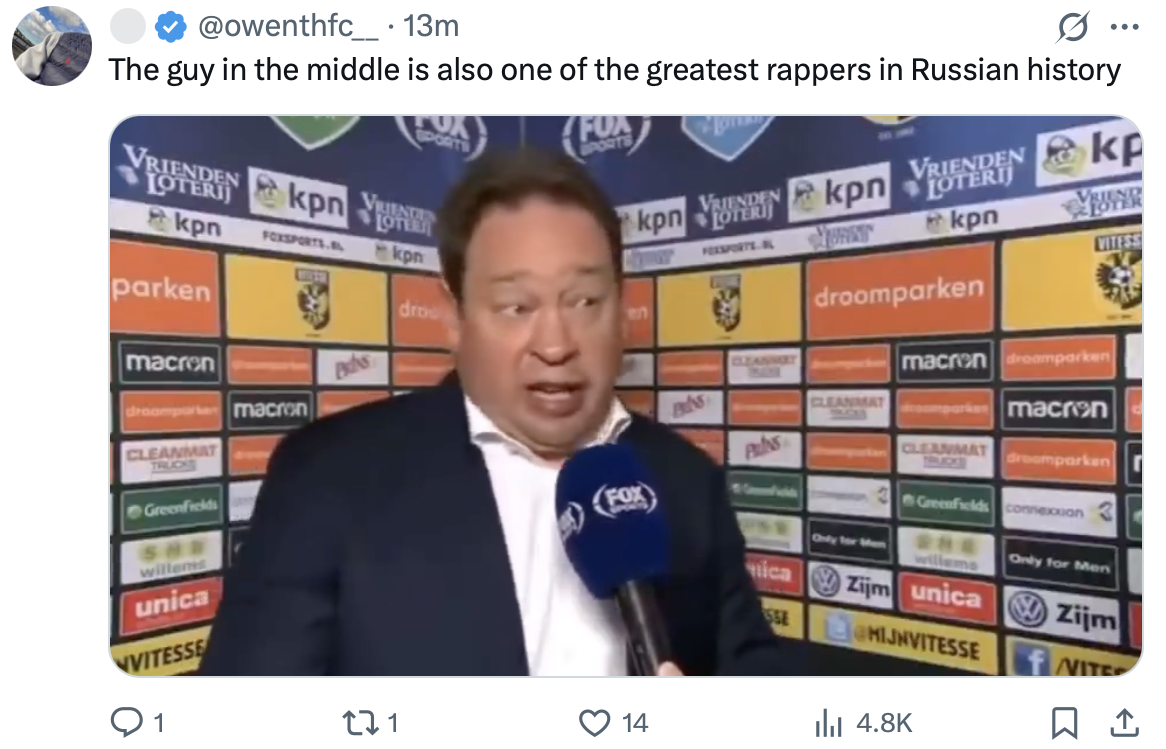Open the reply icon
This screenshot has height=749, width=1166.
pos(126,721)
